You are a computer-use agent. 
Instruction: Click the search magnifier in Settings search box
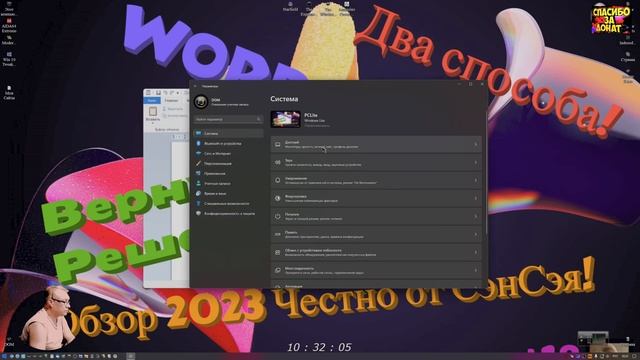click(x=259, y=119)
